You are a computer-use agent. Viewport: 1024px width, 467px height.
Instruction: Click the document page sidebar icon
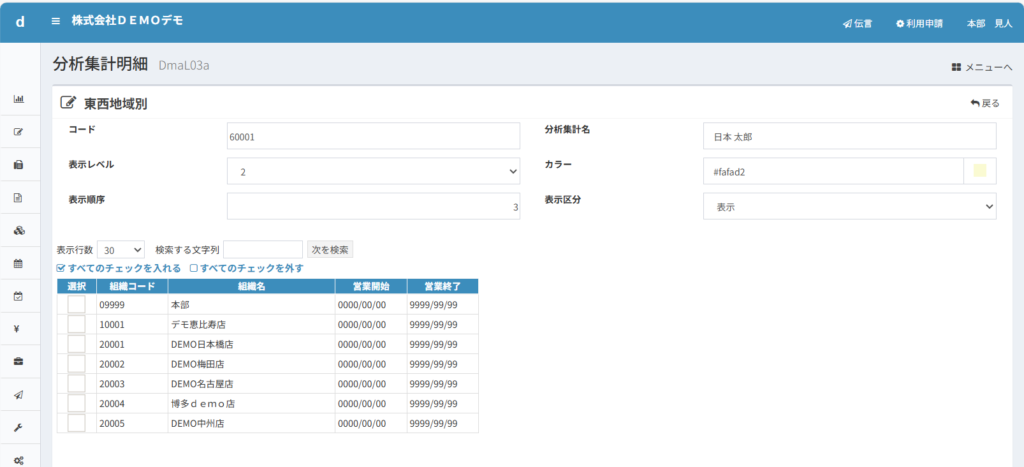click(x=18, y=197)
